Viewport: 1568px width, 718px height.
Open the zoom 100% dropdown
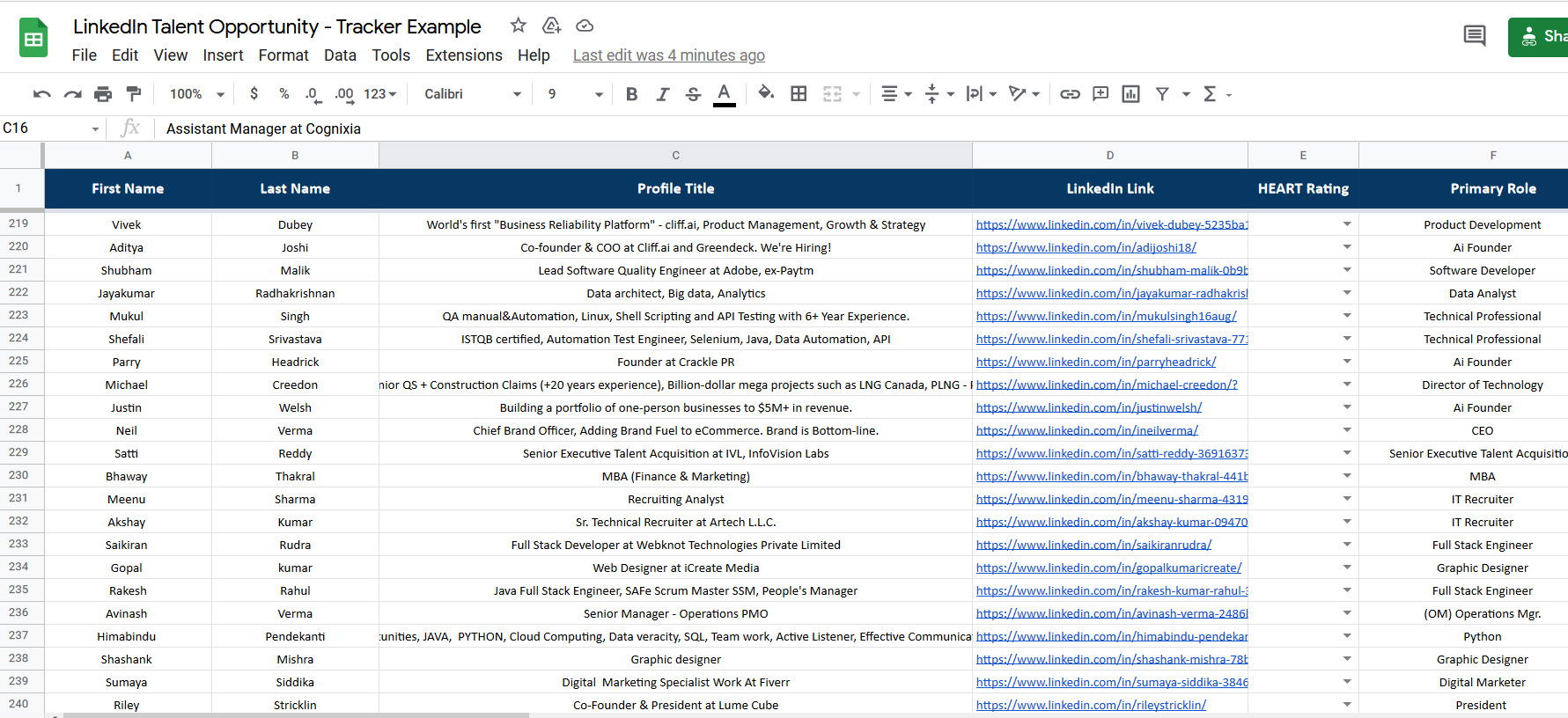(197, 94)
